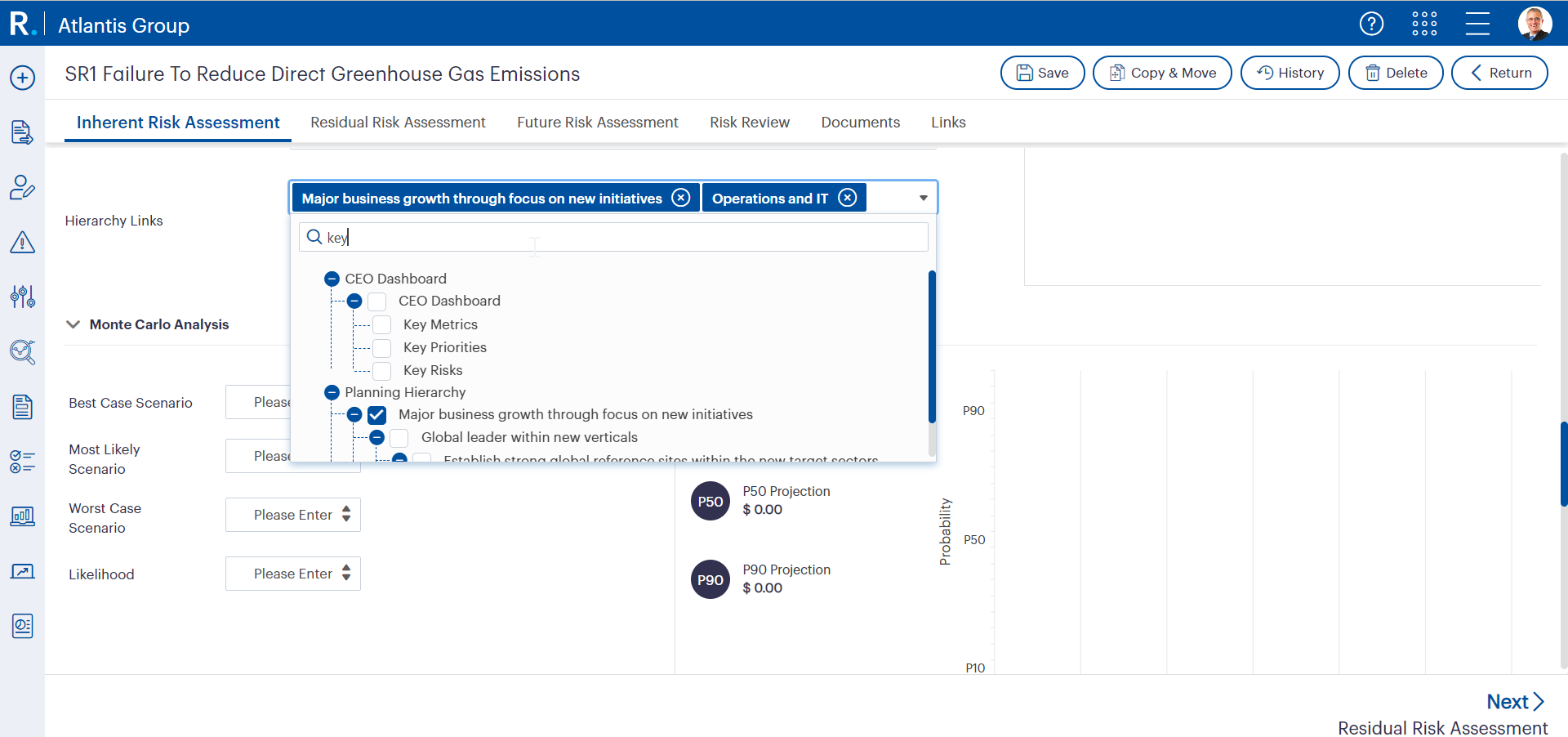Image resolution: width=1568 pixels, height=737 pixels.
Task: Go to Next Residual Risk Assessment
Action: (x=1515, y=702)
